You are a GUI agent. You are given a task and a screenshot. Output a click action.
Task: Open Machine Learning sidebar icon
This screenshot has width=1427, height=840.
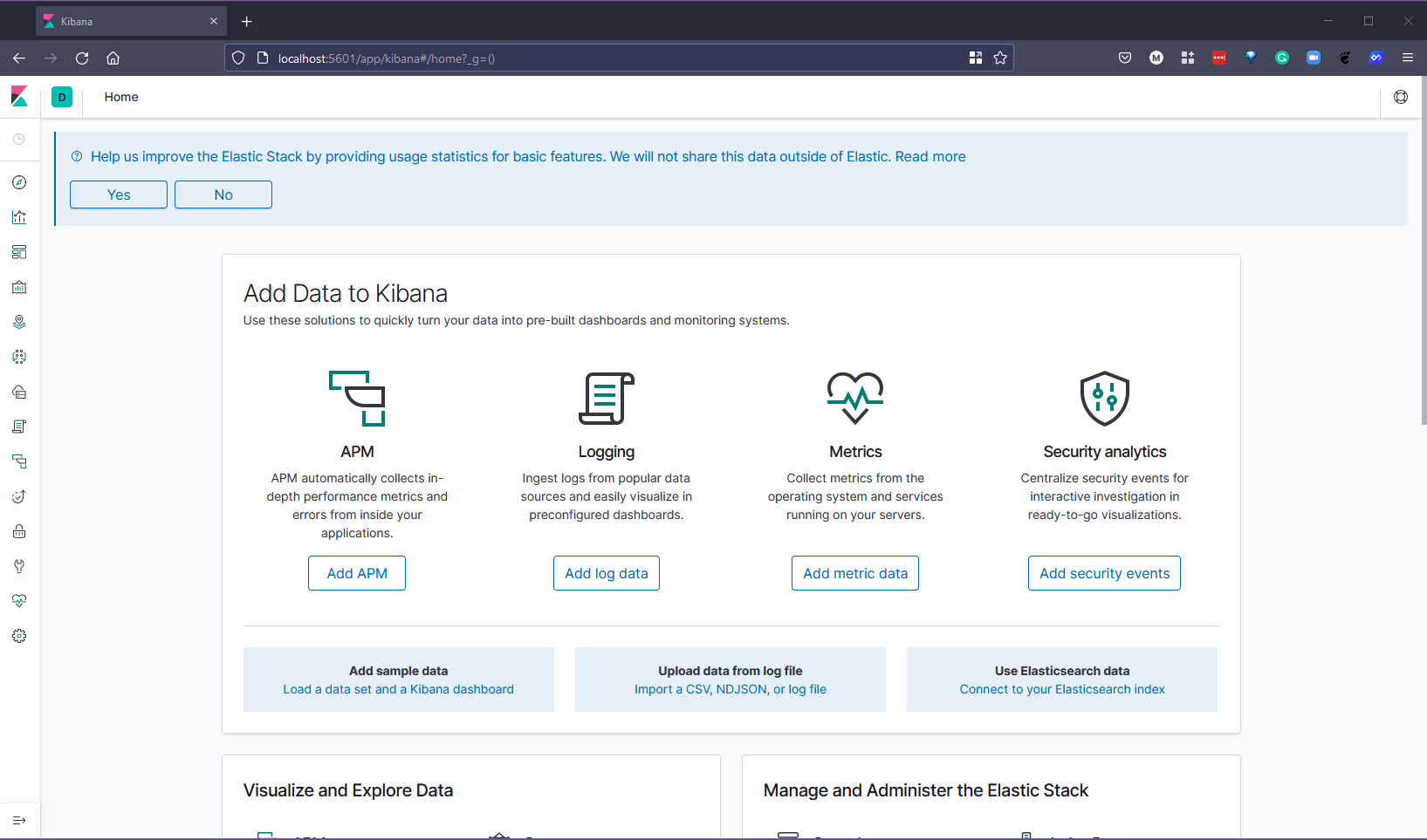(x=19, y=357)
